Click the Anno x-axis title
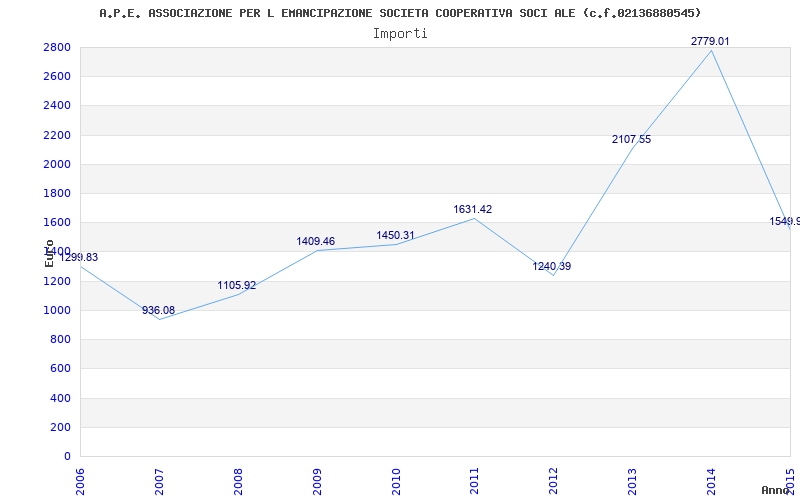The height and width of the screenshot is (500, 800). (x=776, y=490)
